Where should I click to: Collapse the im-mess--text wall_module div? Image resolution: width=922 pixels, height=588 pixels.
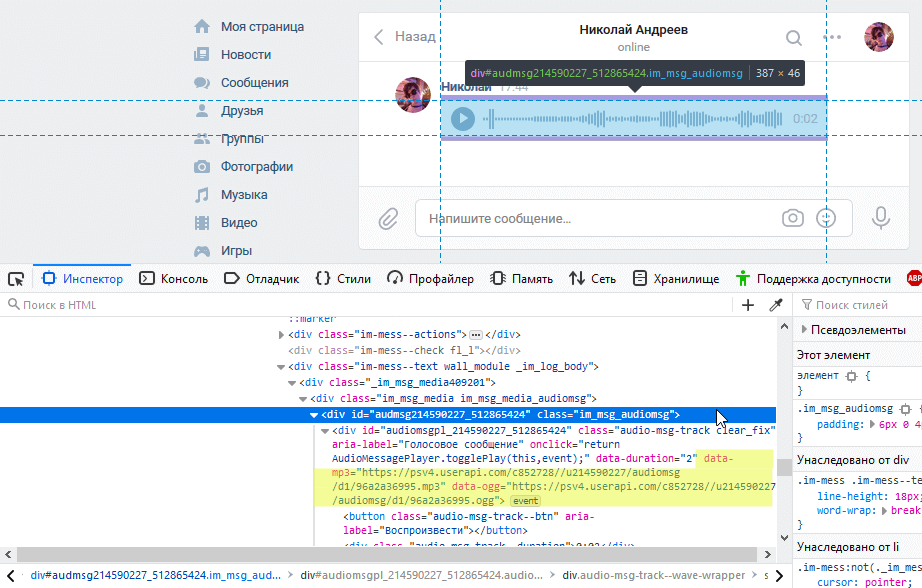[281, 367]
